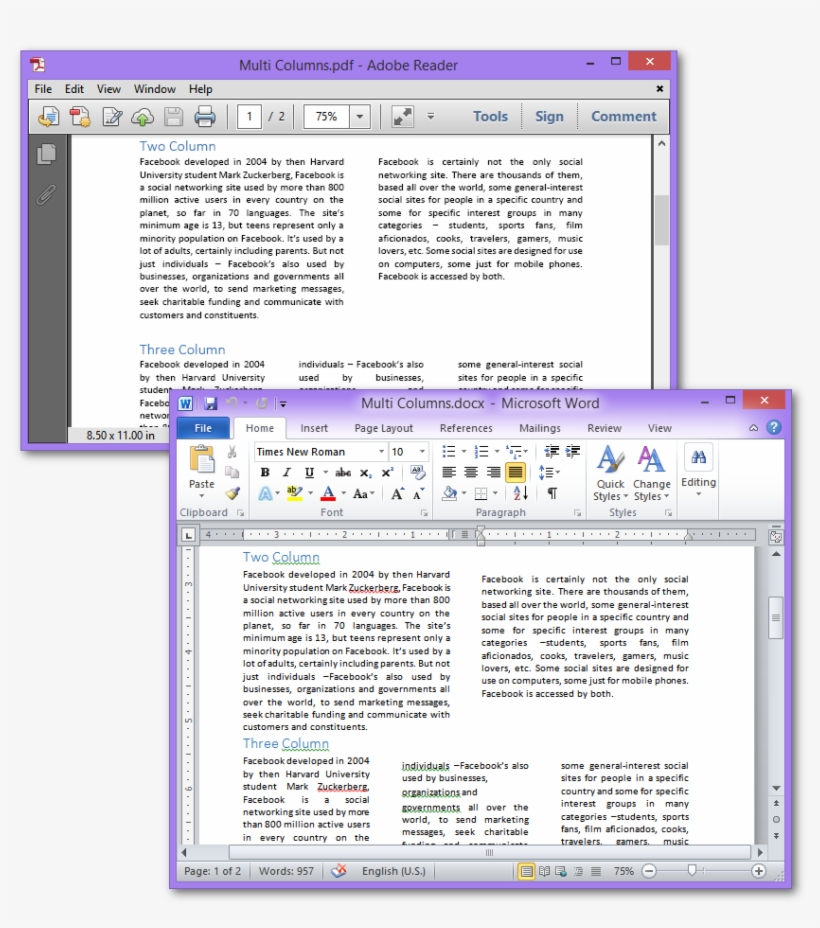Image resolution: width=820 pixels, height=928 pixels.
Task: Click the Tools button in Adobe Reader
Action: pos(489,116)
